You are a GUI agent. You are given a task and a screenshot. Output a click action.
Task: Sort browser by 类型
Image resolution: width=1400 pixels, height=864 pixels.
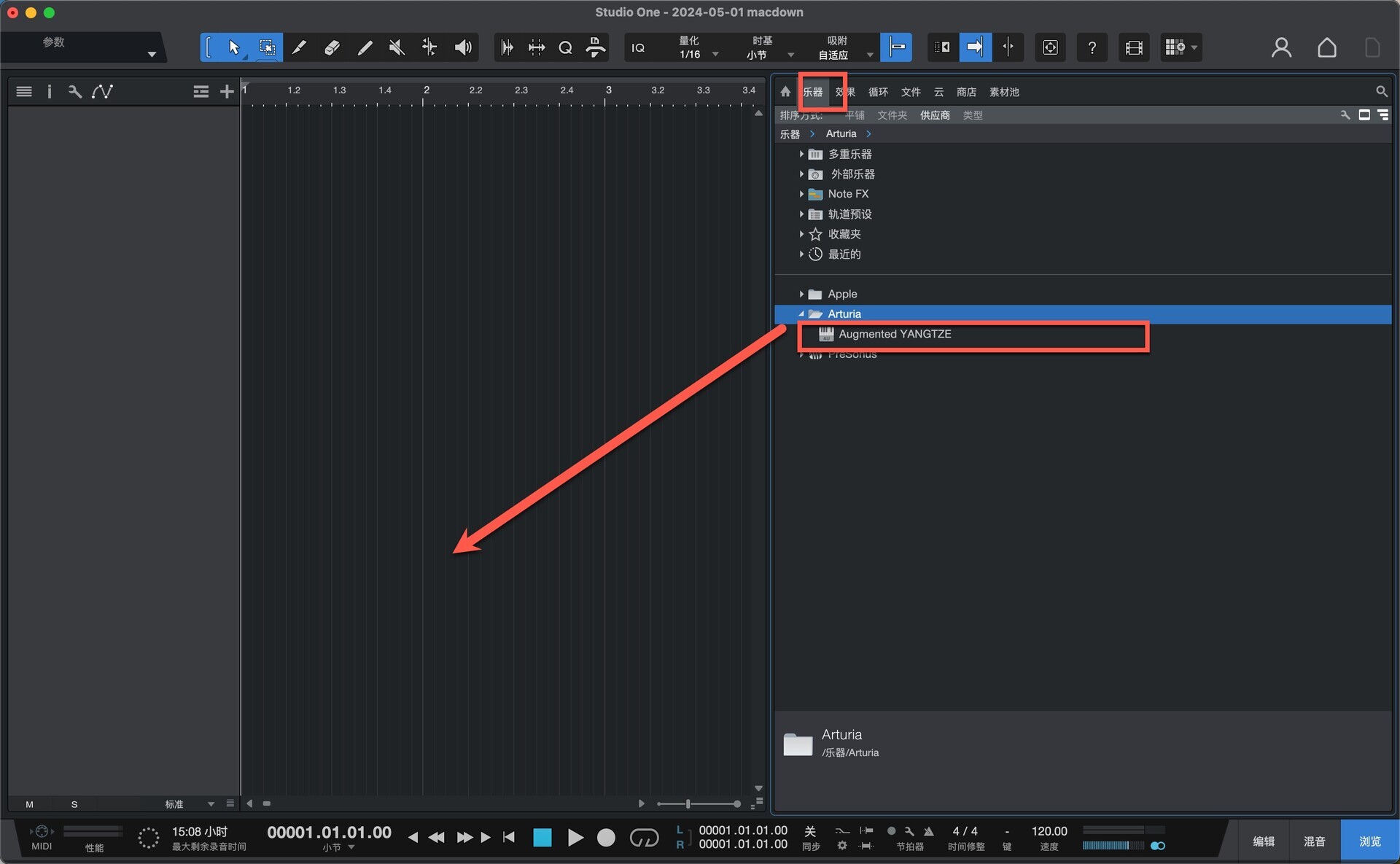[973, 115]
